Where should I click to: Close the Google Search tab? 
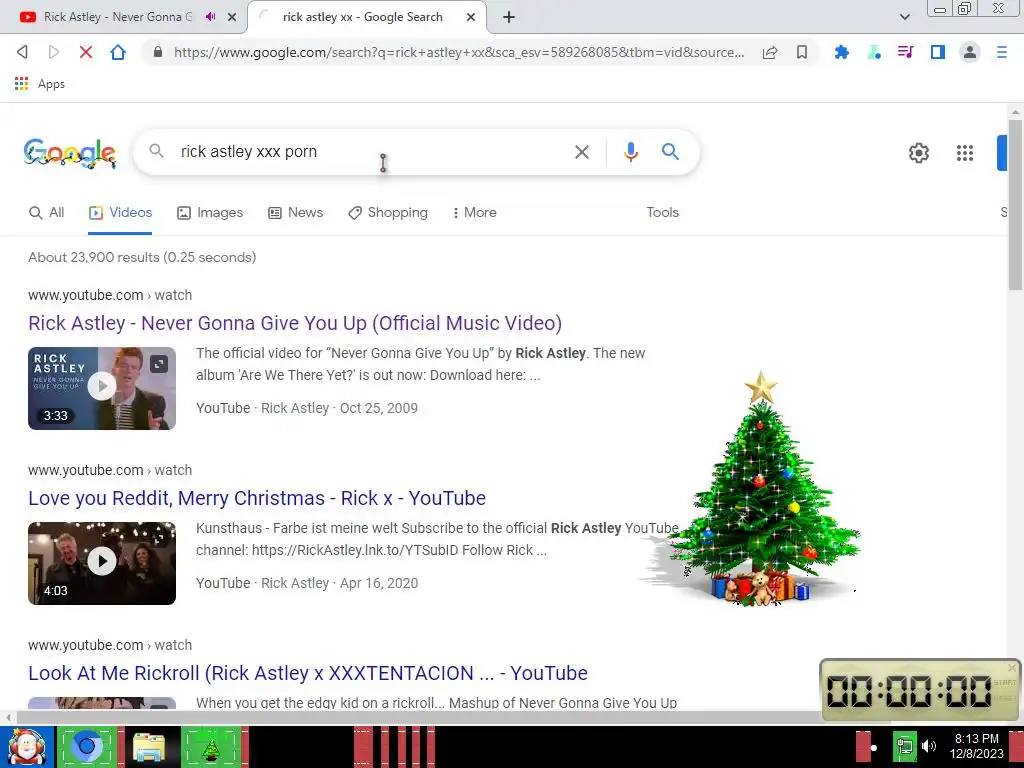click(x=471, y=17)
